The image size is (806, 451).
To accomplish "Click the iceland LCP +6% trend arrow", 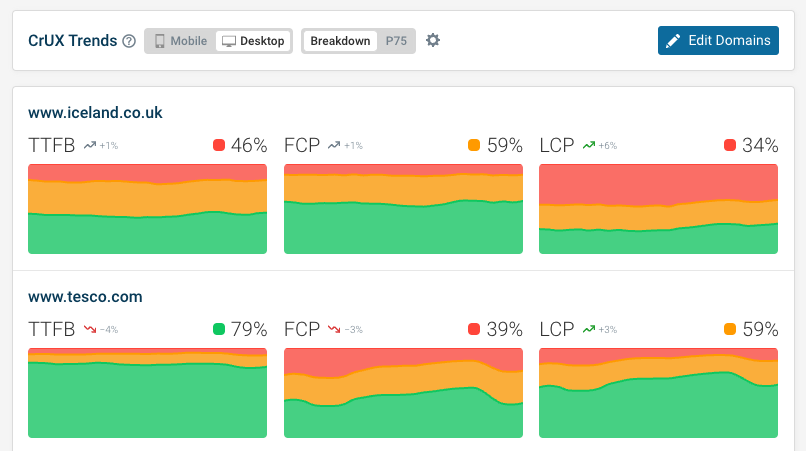I will click(589, 146).
